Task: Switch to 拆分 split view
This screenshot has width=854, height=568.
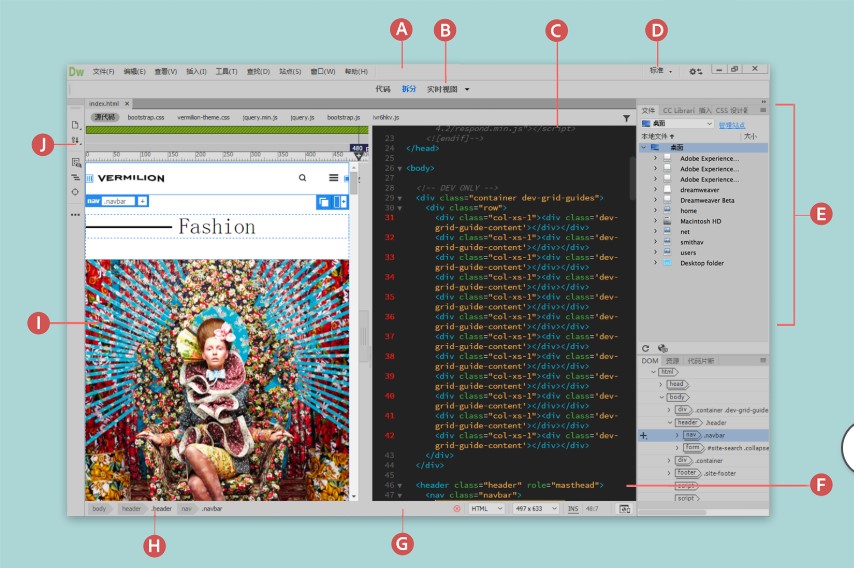Action: point(409,89)
